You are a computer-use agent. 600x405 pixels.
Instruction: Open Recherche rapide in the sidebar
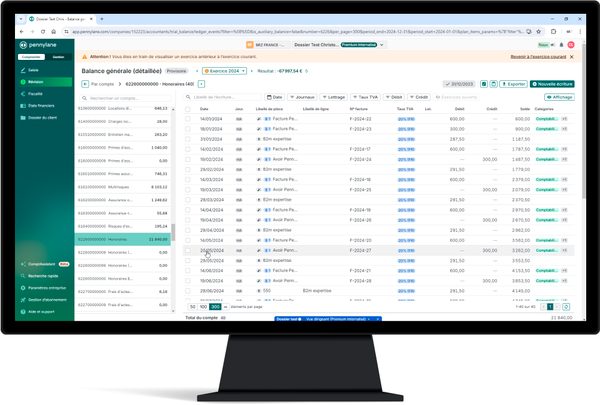click(44, 276)
